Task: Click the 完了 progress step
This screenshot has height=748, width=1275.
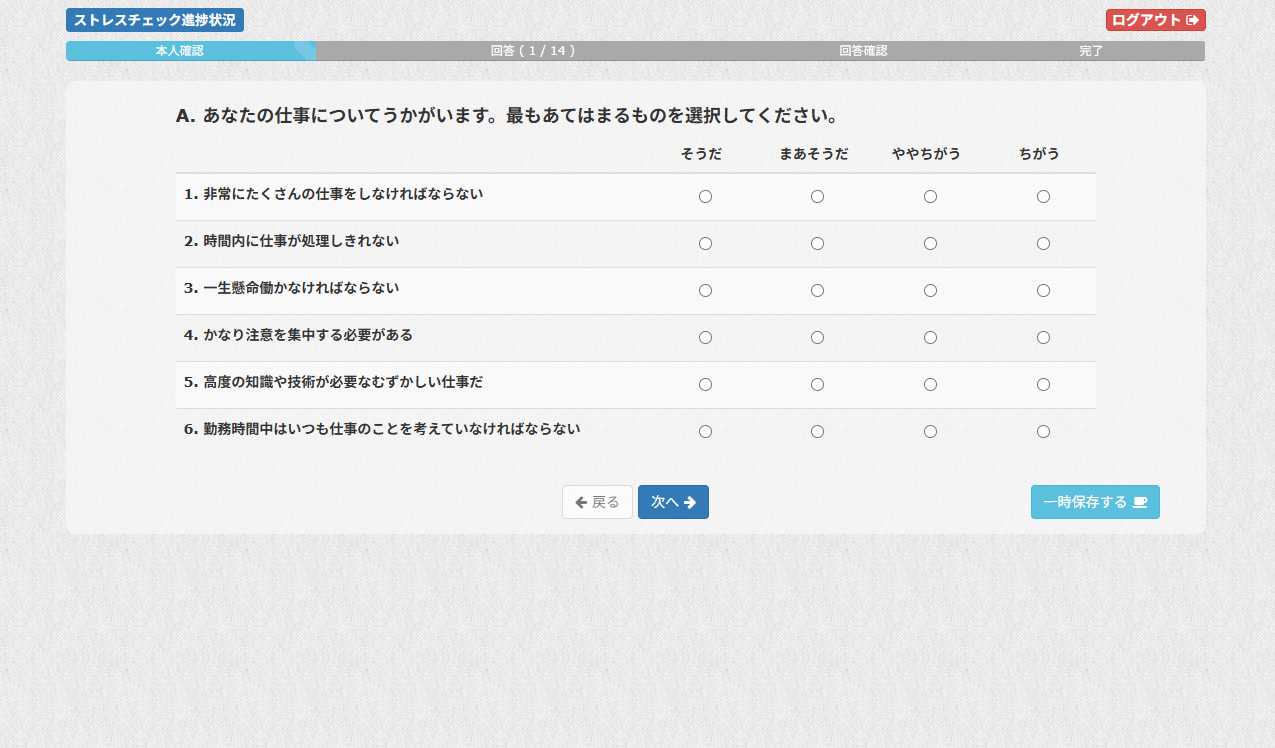Action: (x=1091, y=51)
